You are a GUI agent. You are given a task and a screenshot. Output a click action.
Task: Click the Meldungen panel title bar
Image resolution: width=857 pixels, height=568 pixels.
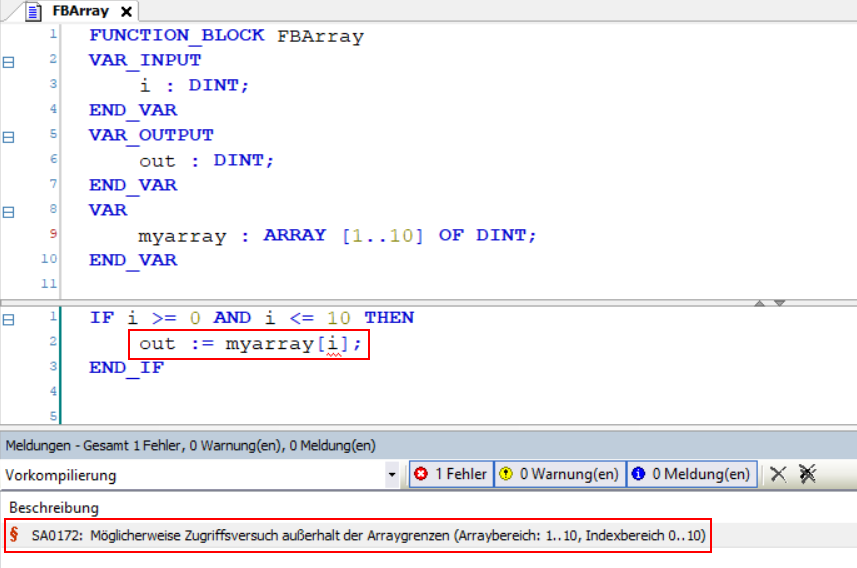pos(428,446)
